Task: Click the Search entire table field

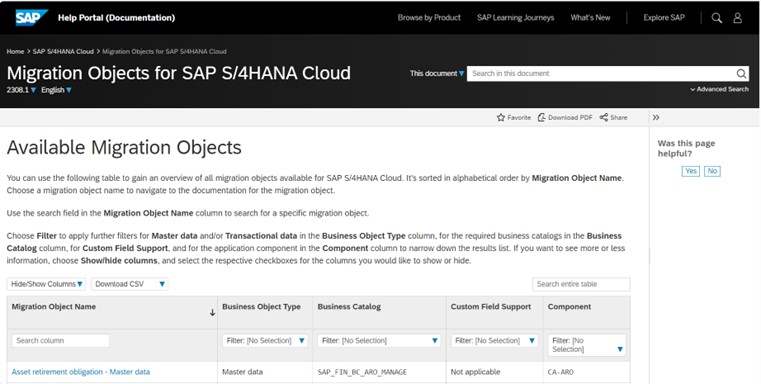Action: (x=581, y=284)
